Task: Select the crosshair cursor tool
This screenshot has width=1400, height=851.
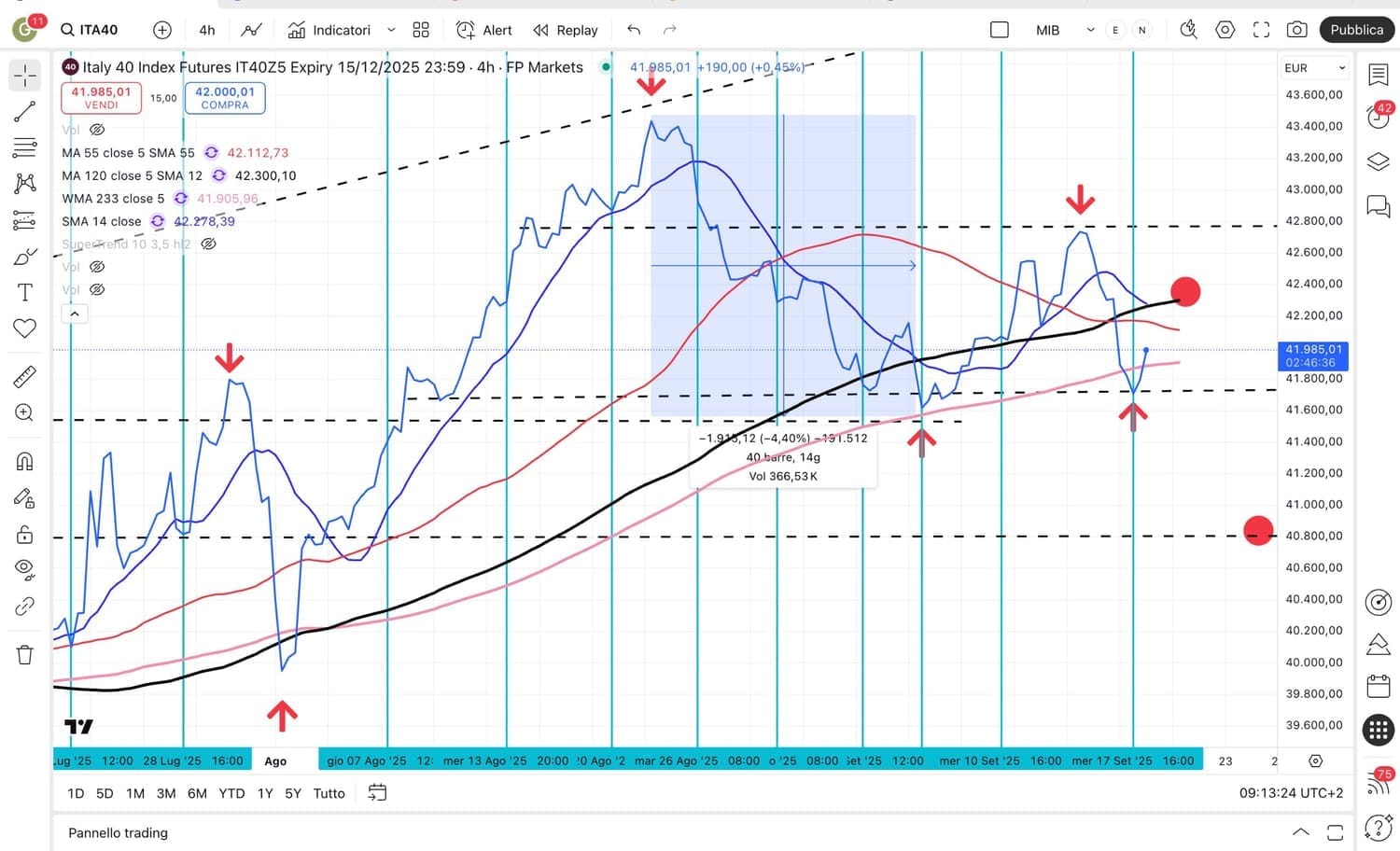Action: point(25,75)
